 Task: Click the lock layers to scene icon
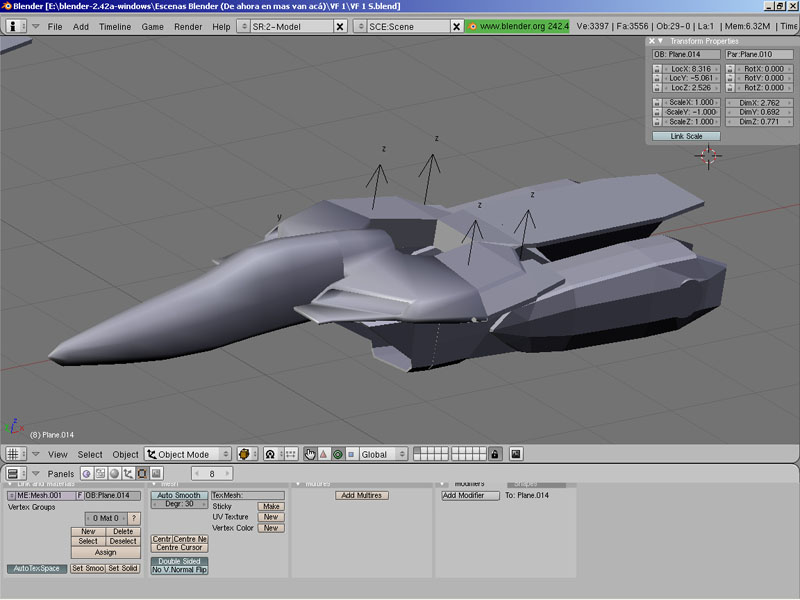click(495, 454)
